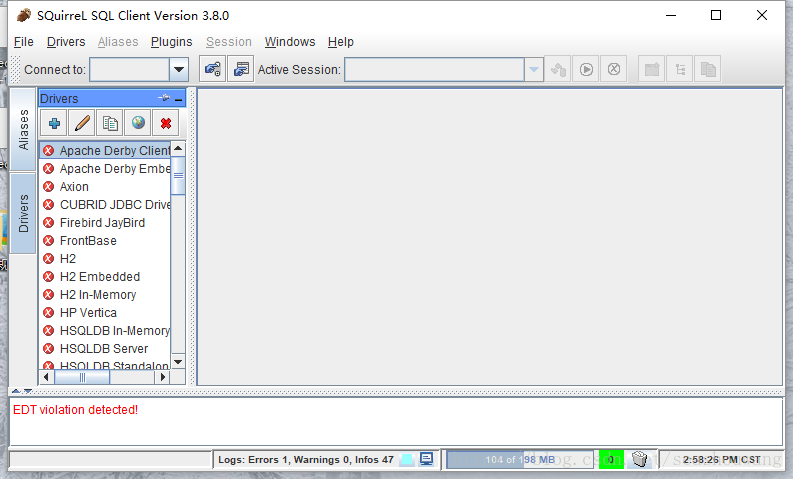Click the driver list horizontal scrollbar thumb
793x479 pixels.
pos(82,377)
